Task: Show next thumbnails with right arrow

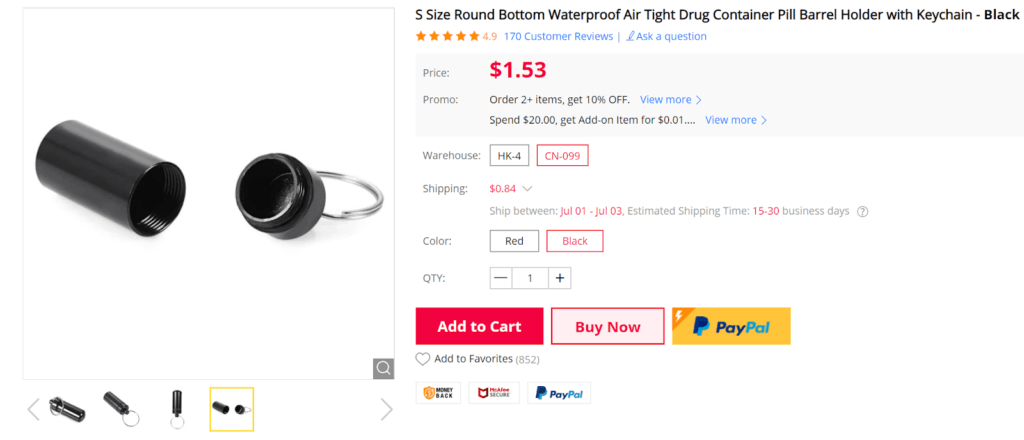Action: [386, 409]
